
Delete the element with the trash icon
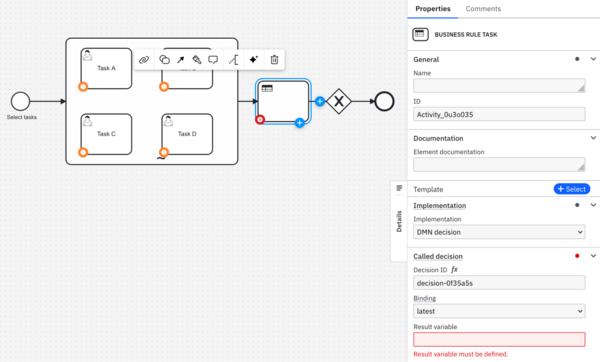[274, 60]
